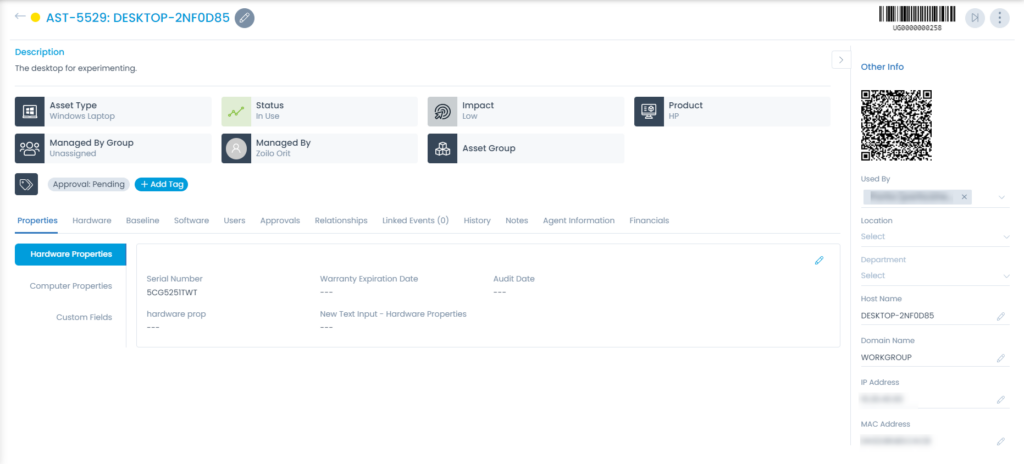
Task: Open the Location dropdown
Action: coord(935,237)
